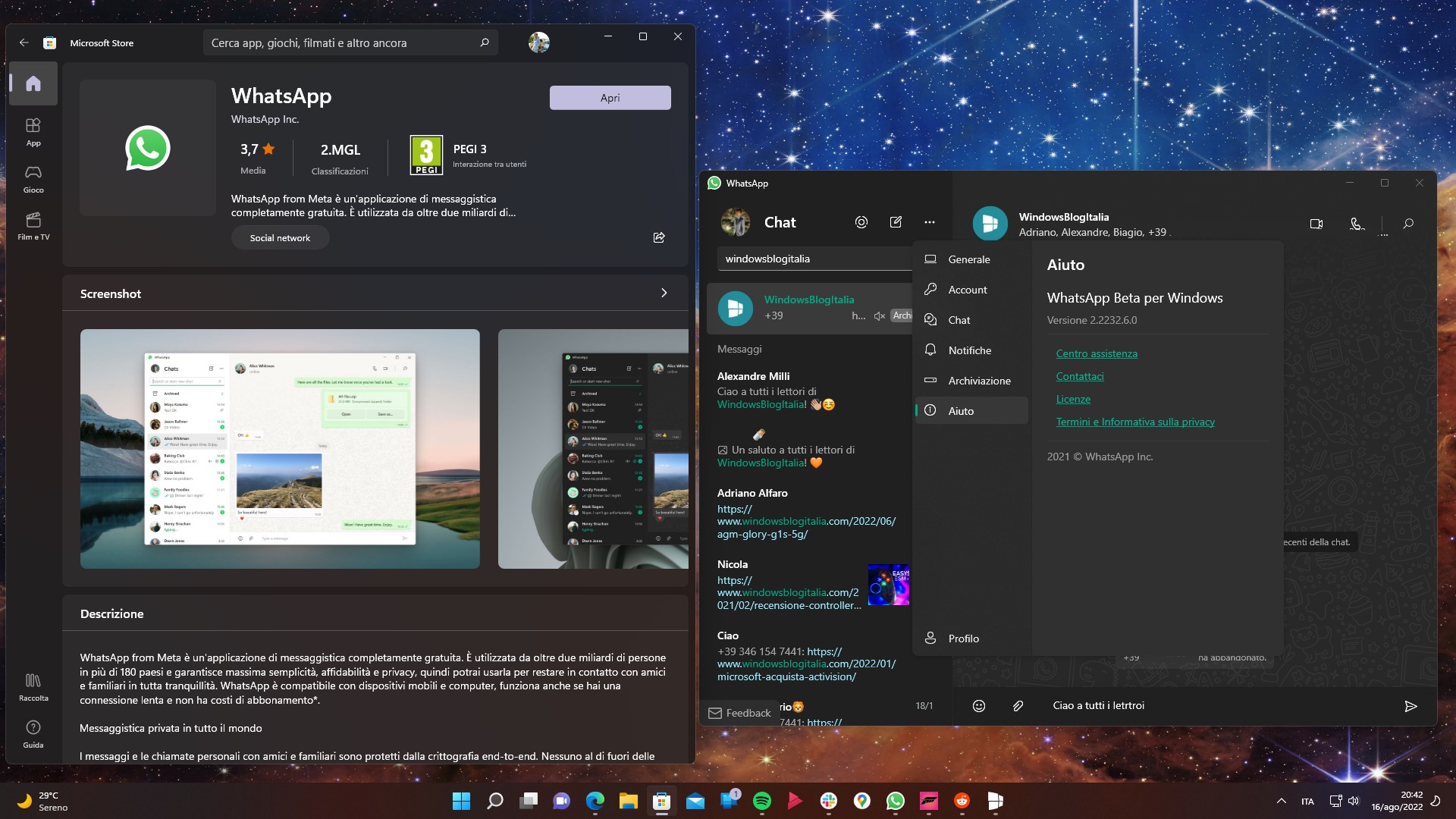1456x819 pixels.
Task: Open Alexandre Milli message result
Action: [x=810, y=391]
